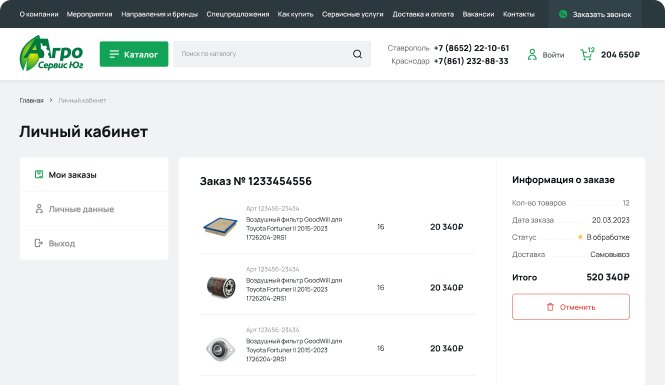The height and width of the screenshot is (385, 665).
Task: Select Личные данные sidebar tab
Action: coord(94,209)
